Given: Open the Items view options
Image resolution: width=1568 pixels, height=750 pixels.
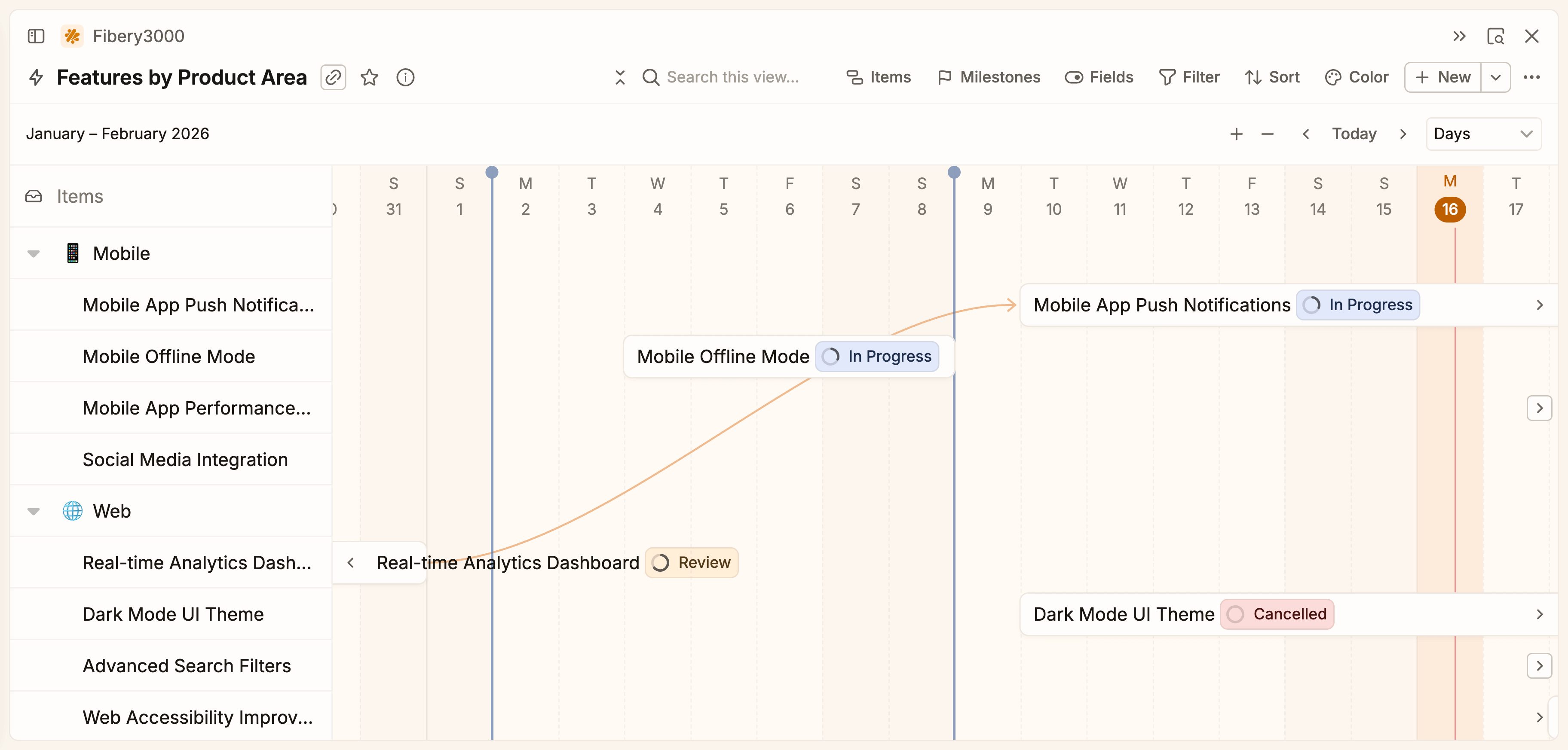Looking at the screenshot, I should pos(879,77).
